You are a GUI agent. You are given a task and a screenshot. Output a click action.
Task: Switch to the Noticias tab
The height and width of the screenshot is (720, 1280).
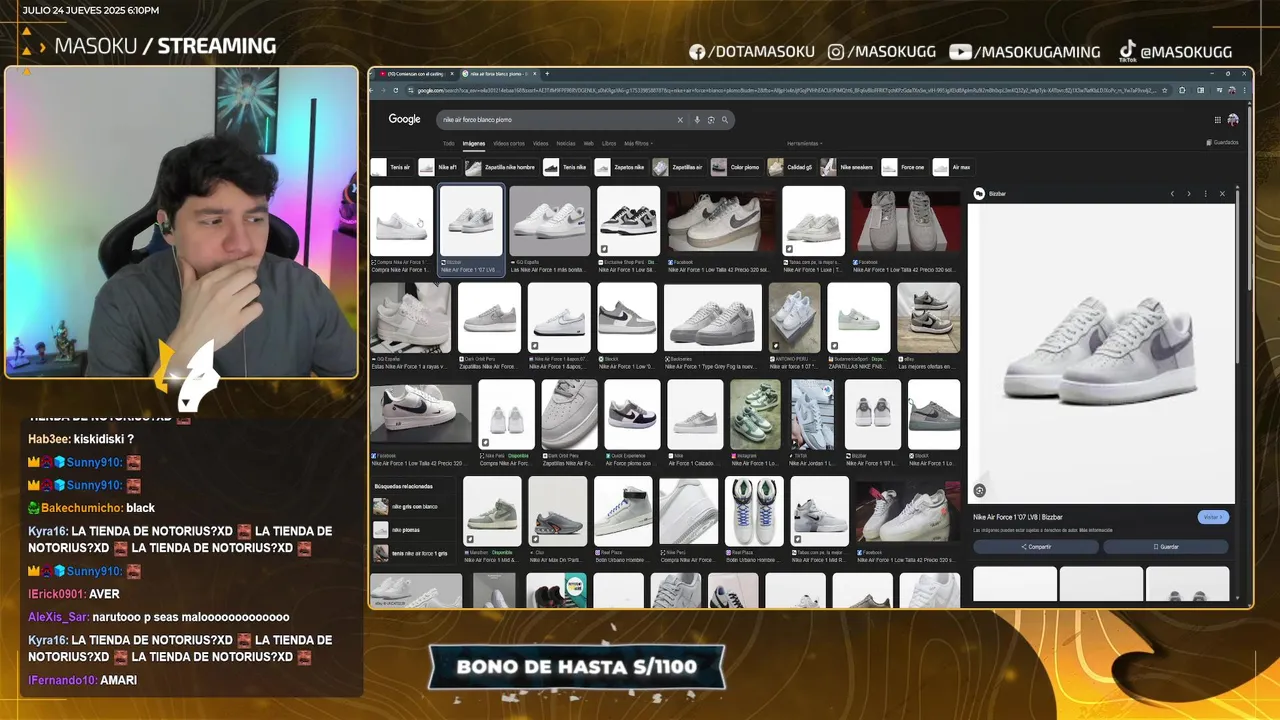pyautogui.click(x=566, y=144)
